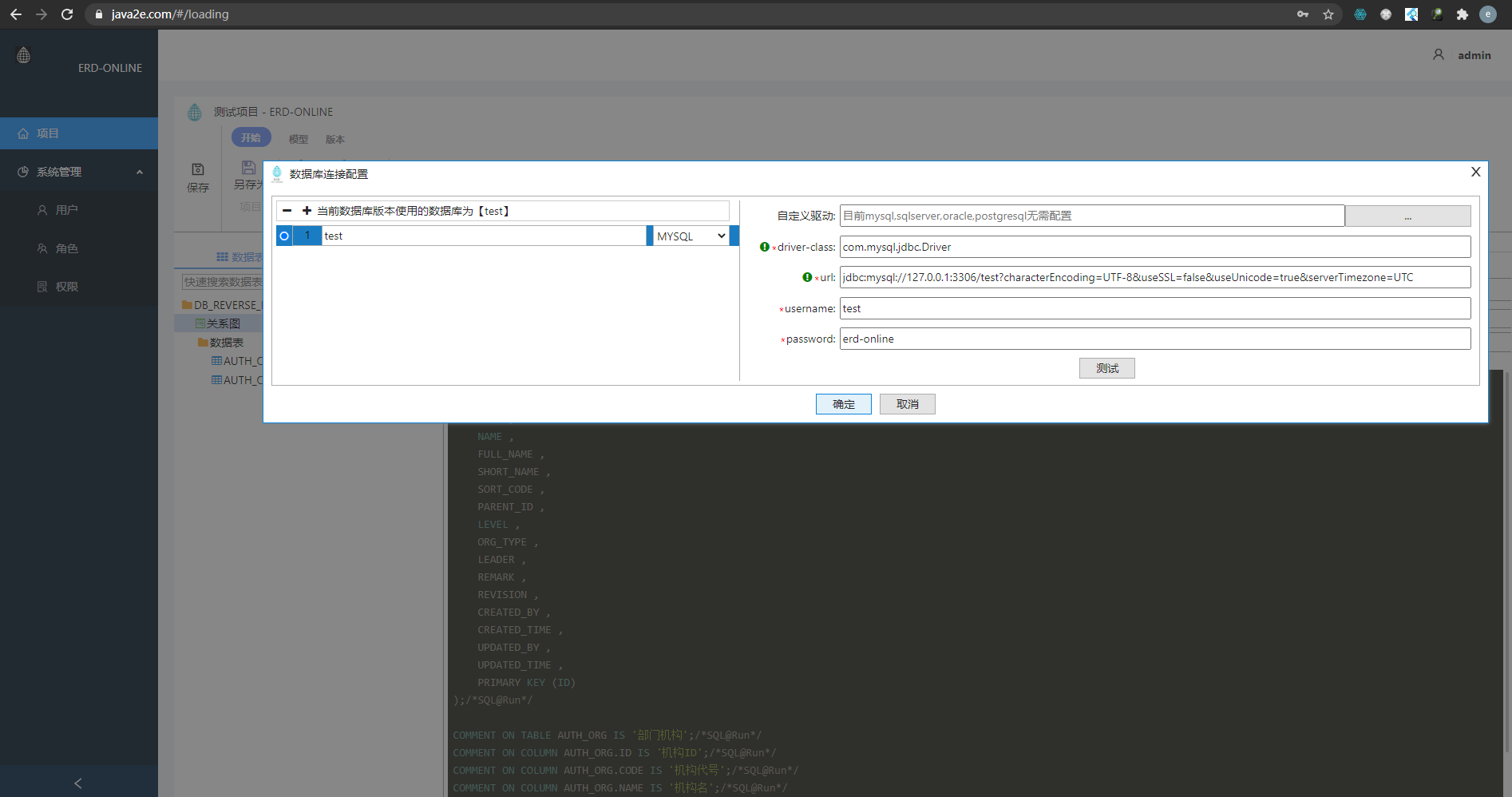Open the 用户 sidebar menu item
The width and height of the screenshot is (1512, 797).
[x=79, y=210]
